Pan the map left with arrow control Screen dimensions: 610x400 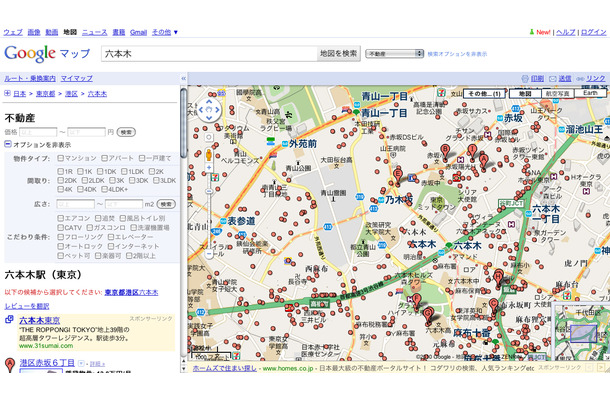[201, 110]
